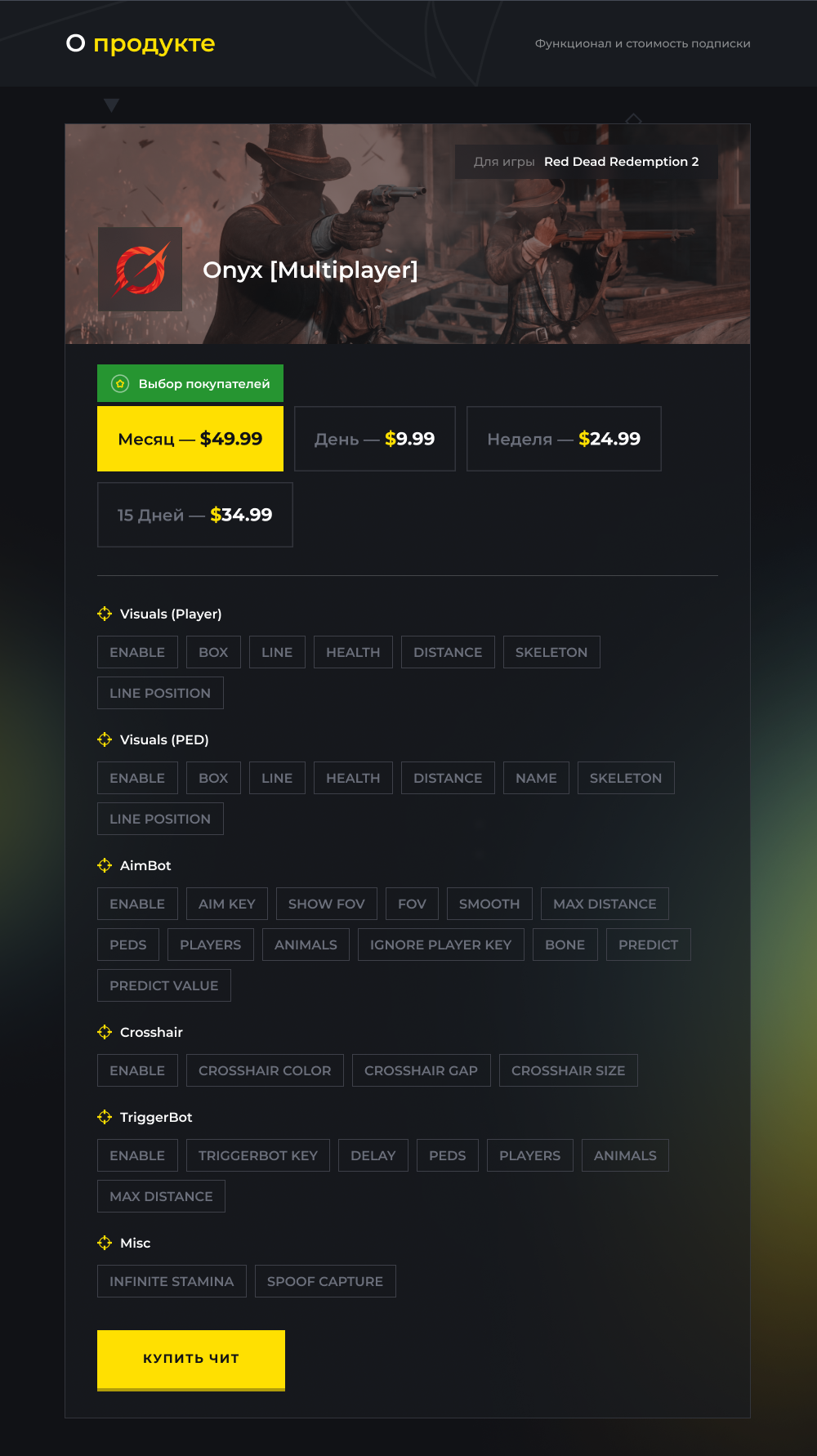Click PEDS tag under TriggerBot
Image resolution: width=817 pixels, height=1456 pixels.
pos(448,1155)
